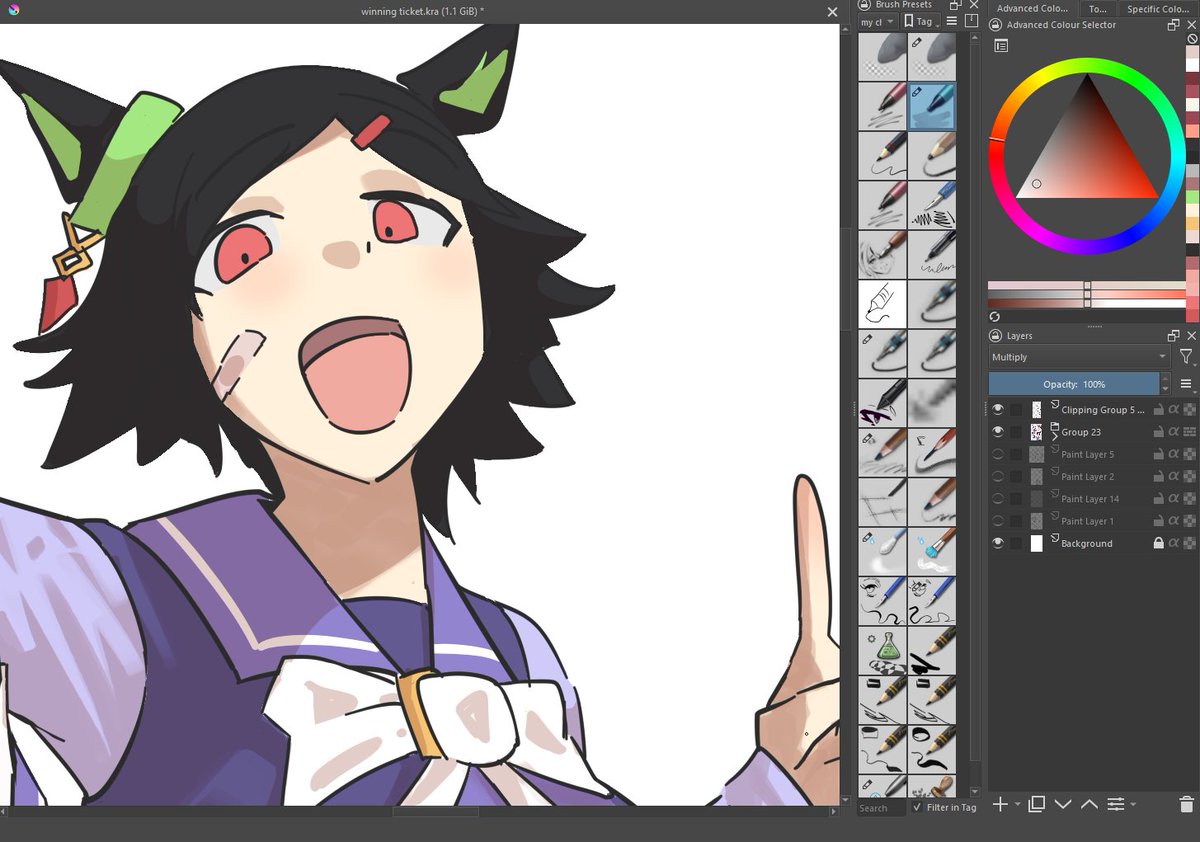The height and width of the screenshot is (842, 1200).
Task: Select the green flask brush preset
Action: (883, 650)
